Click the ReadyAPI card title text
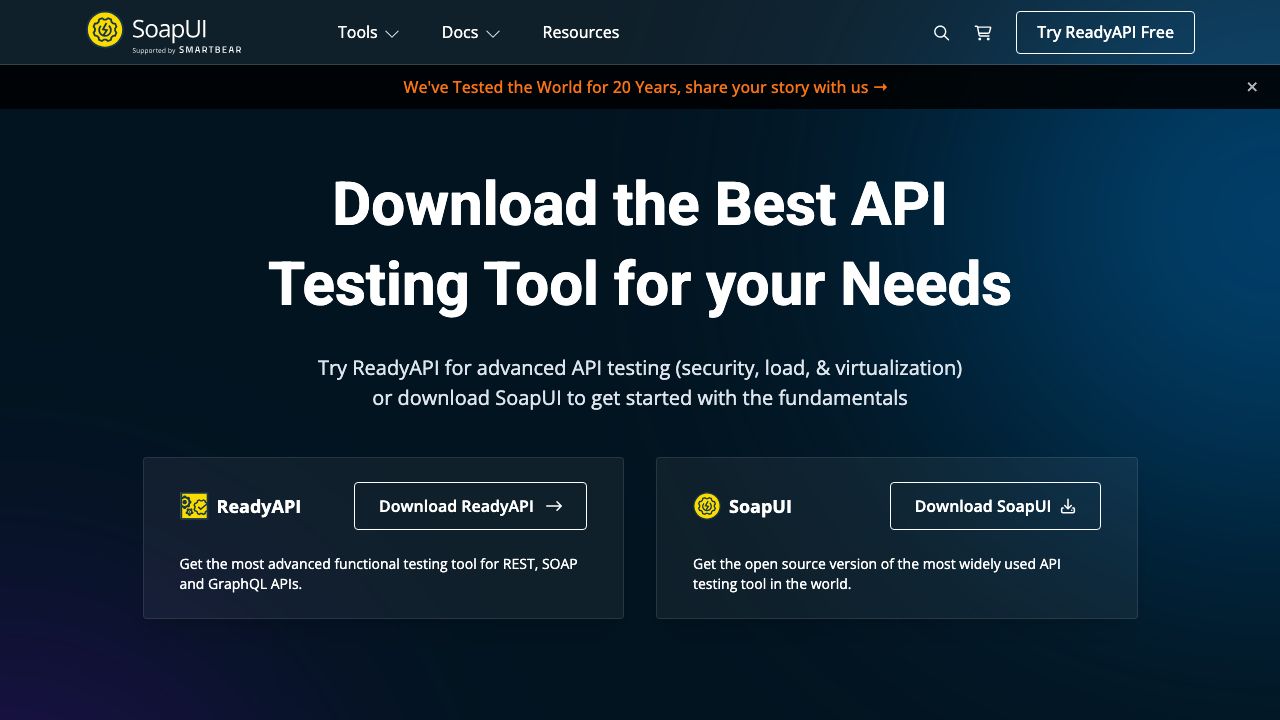 coord(258,506)
